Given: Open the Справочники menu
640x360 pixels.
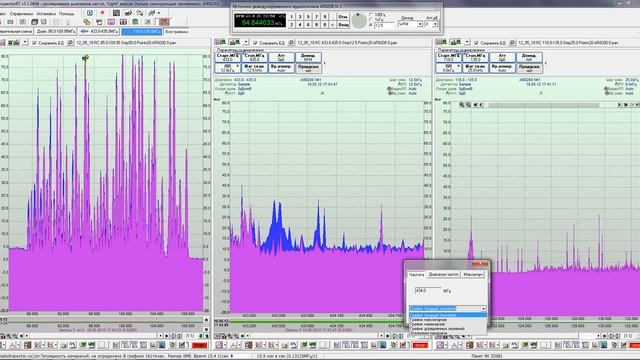Looking at the screenshot, I should point(21,13).
